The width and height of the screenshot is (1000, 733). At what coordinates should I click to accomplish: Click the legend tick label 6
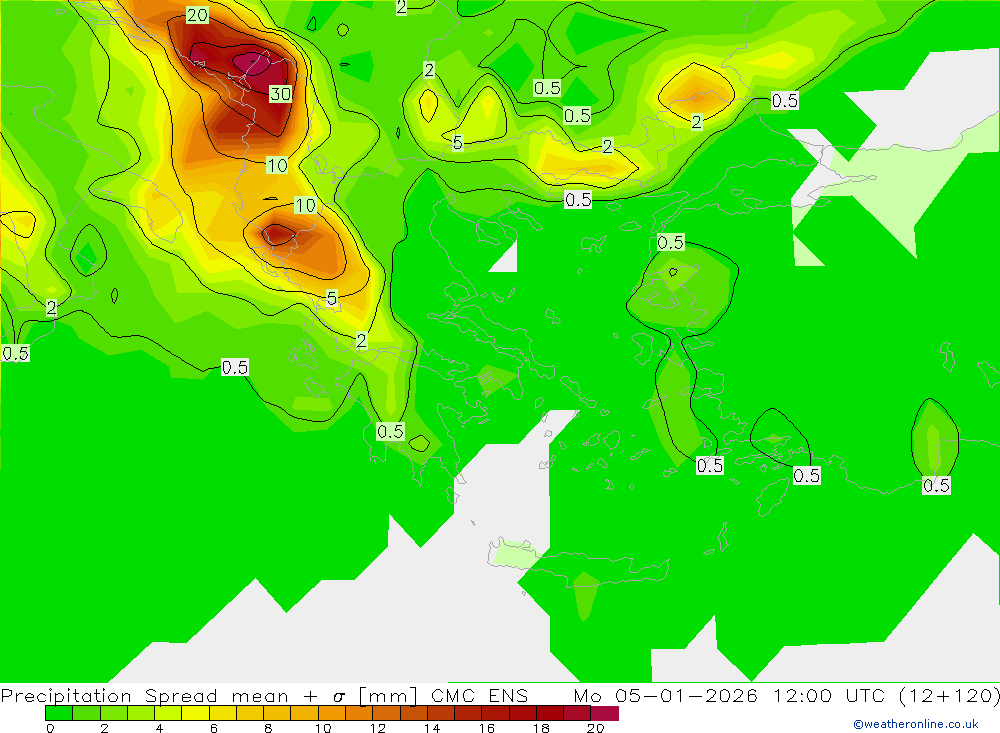pos(214,728)
